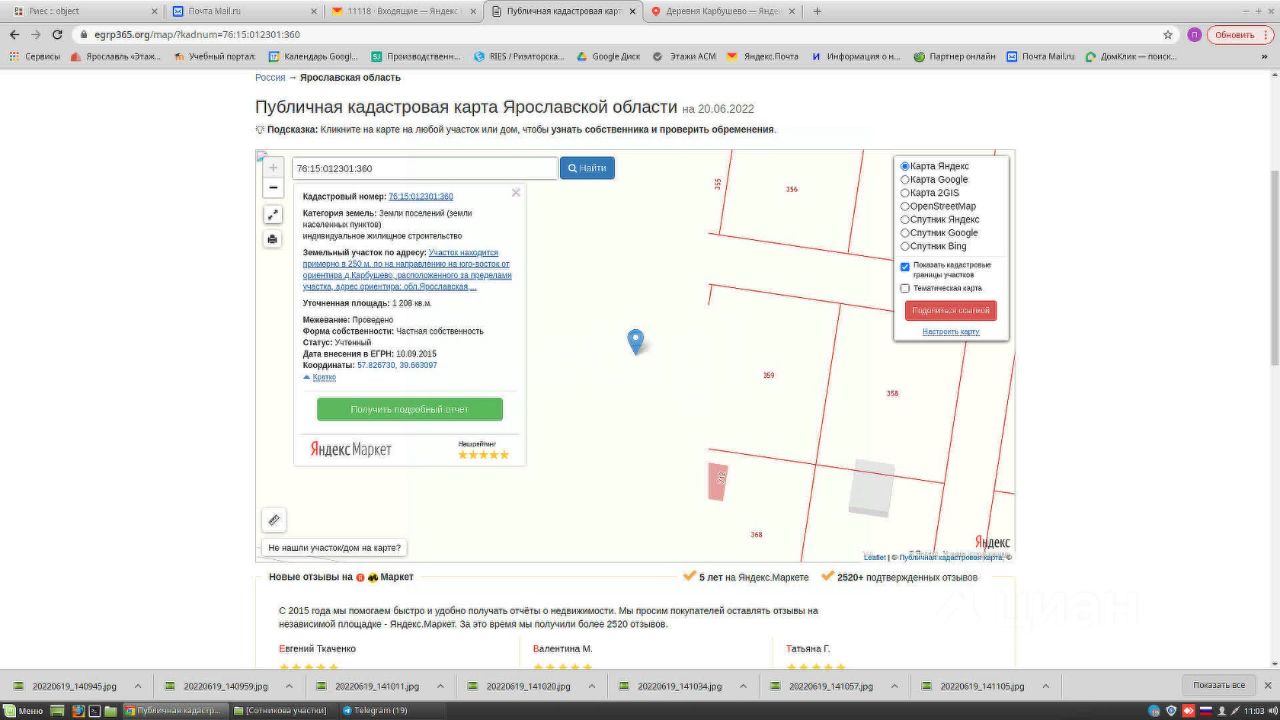Zoom out the map with minus button
1280x720 pixels.
(273, 188)
